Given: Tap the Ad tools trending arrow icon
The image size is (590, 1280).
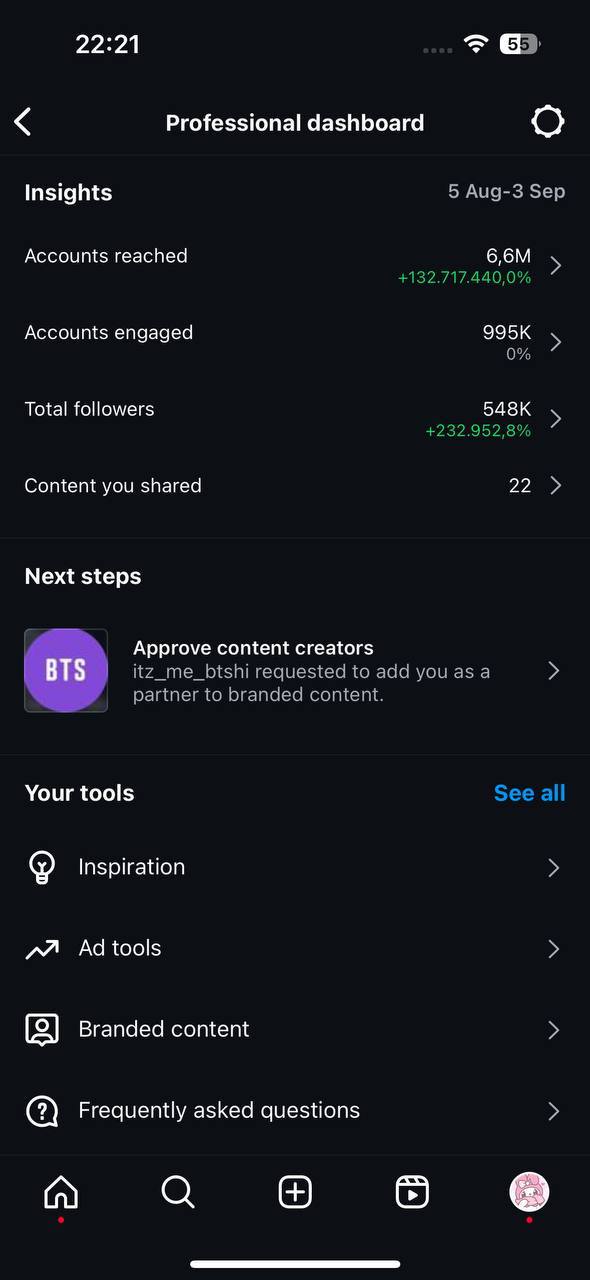Looking at the screenshot, I should [x=41, y=949].
